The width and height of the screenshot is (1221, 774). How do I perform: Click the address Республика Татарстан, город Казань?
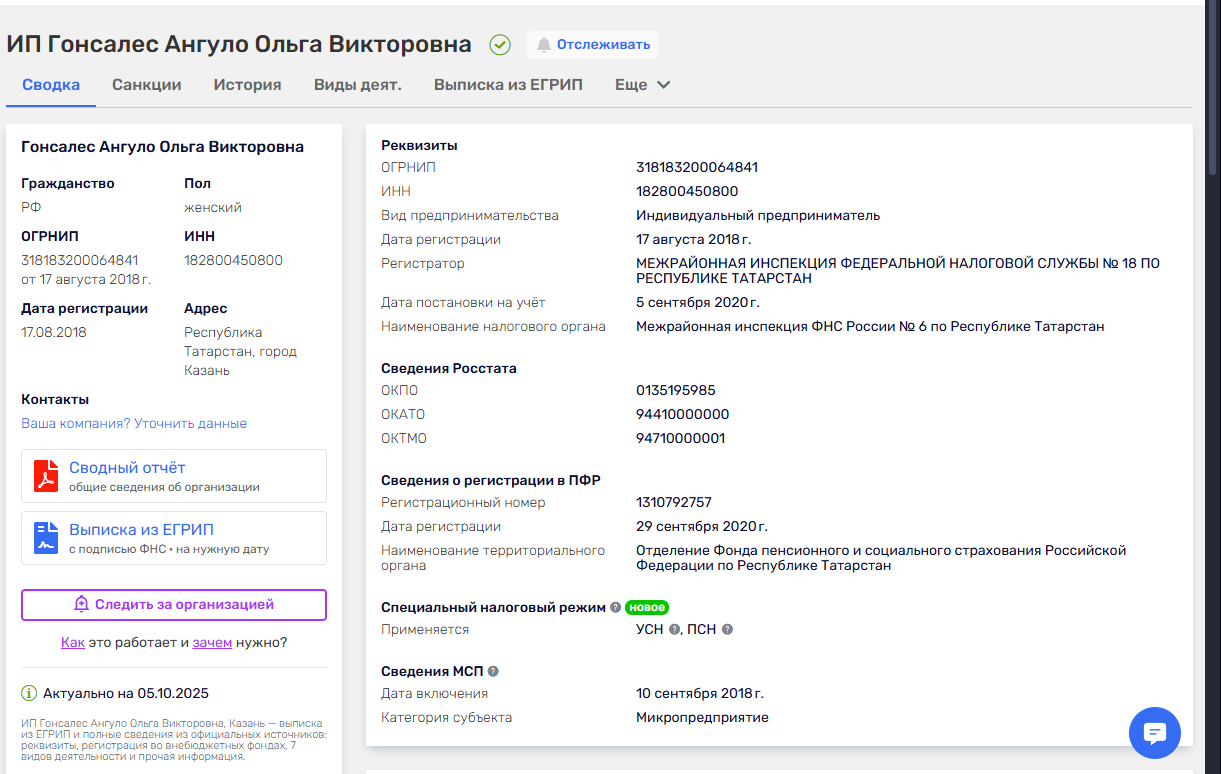240,351
